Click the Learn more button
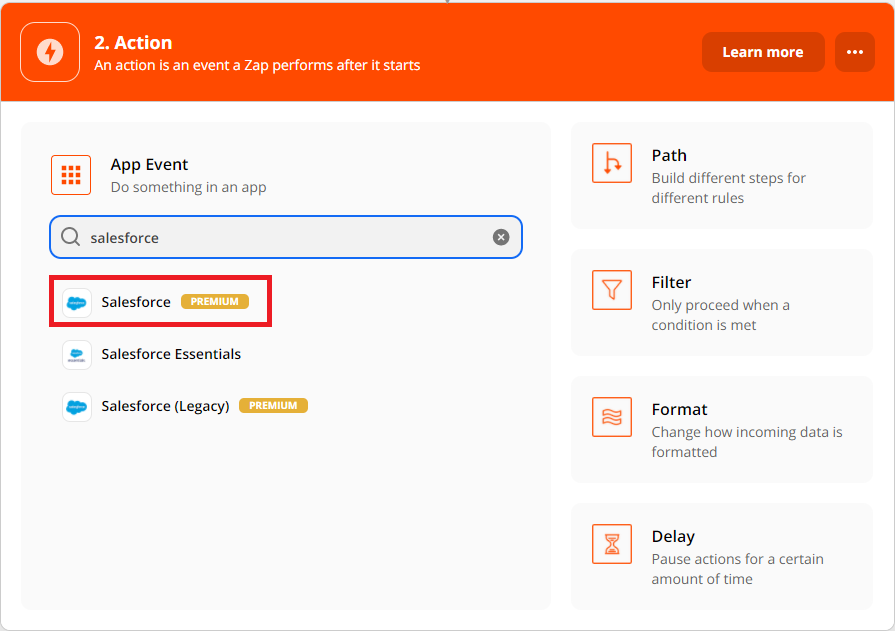The image size is (895, 631). (763, 52)
